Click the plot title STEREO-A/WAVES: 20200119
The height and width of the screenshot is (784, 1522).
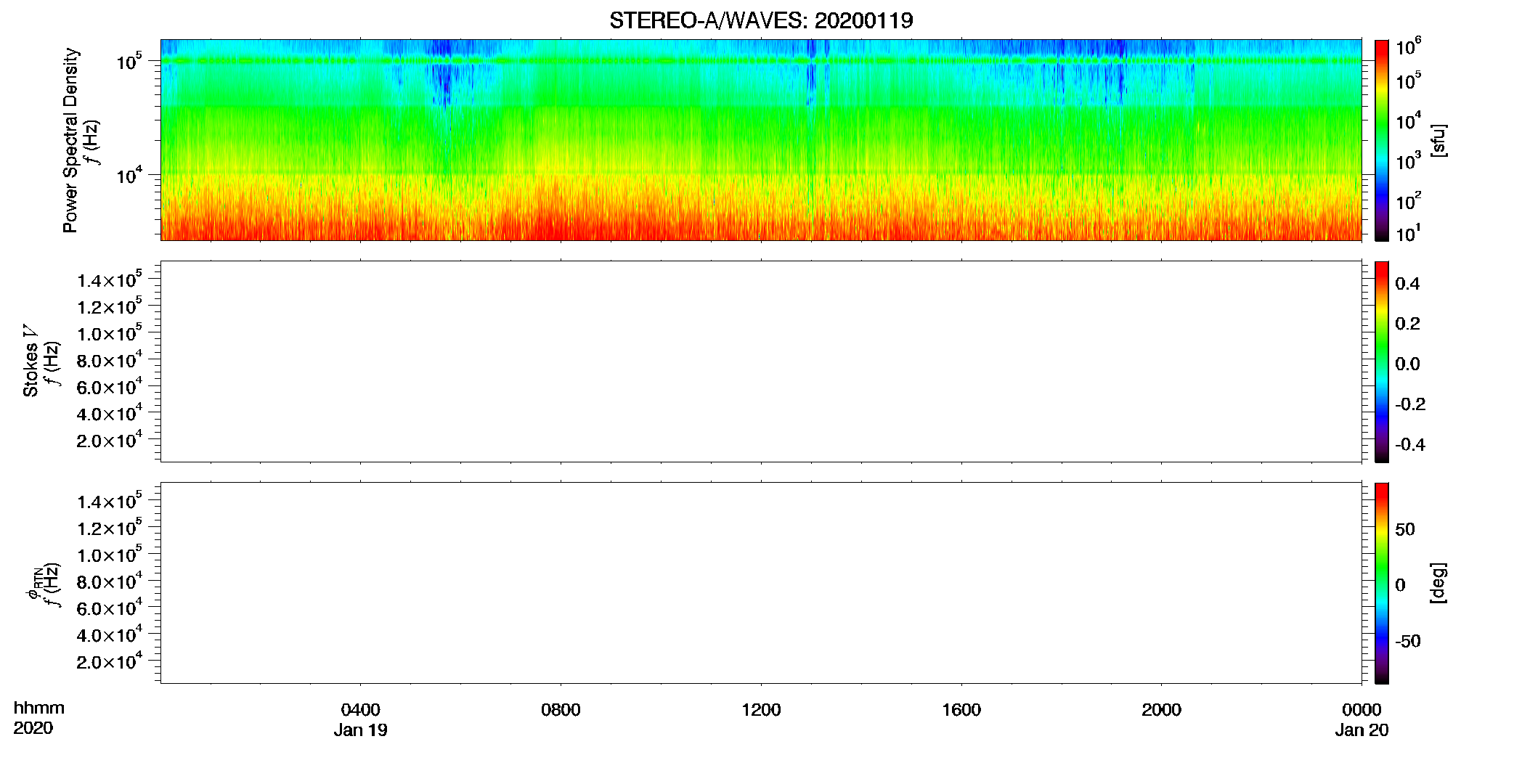pos(761,21)
